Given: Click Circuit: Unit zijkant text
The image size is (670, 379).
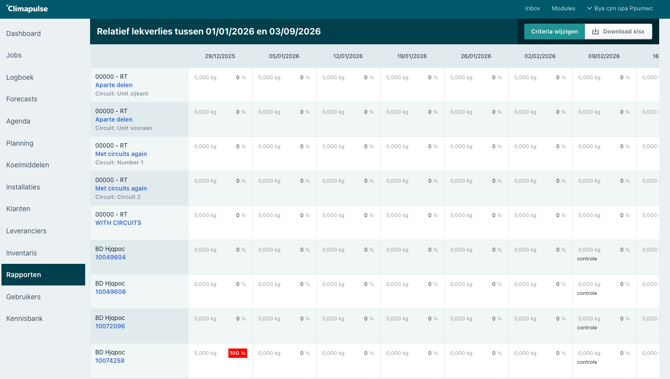Looking at the screenshot, I should click(121, 94).
